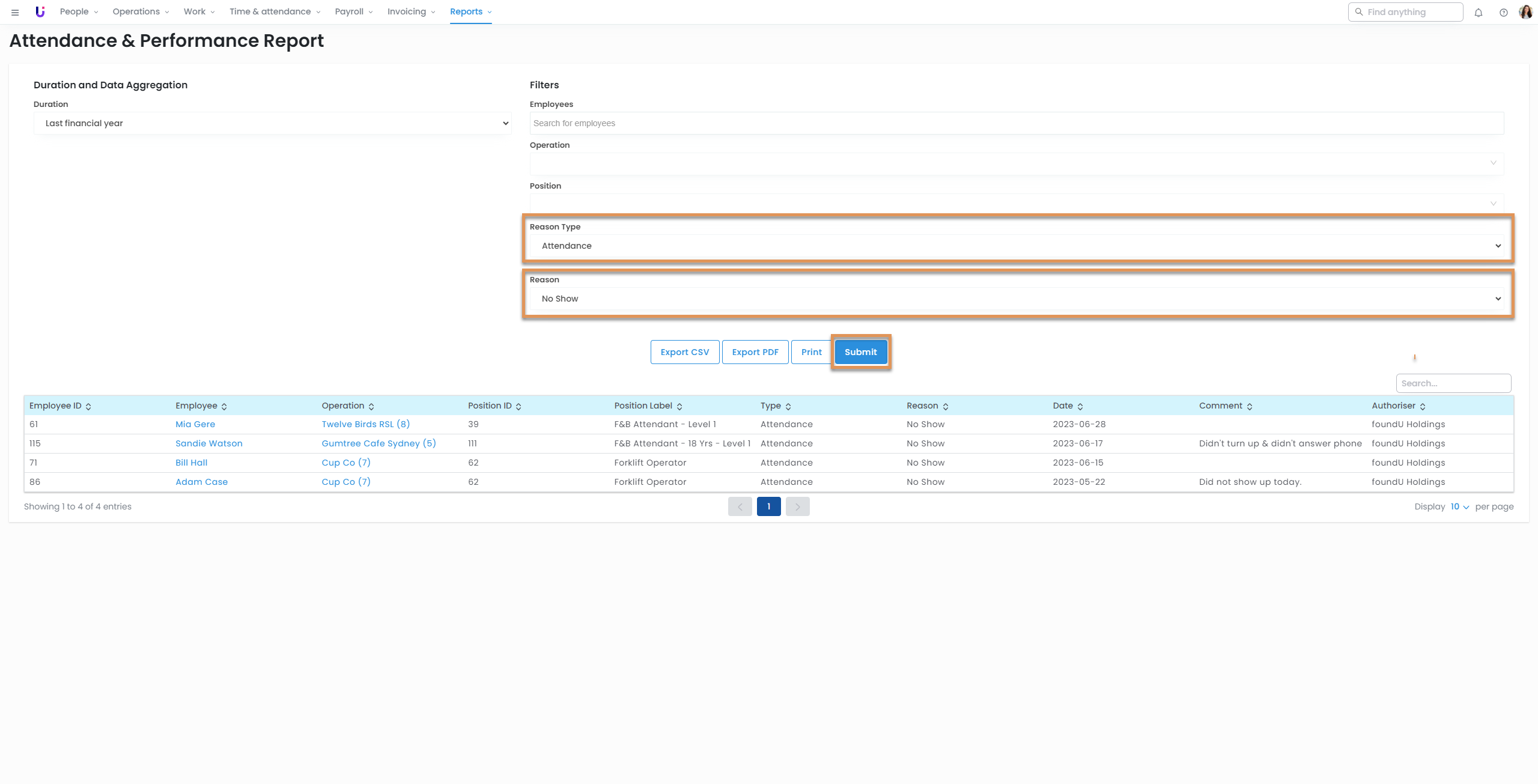This screenshot has width=1538, height=784.
Task: Expand the Duration dropdown
Action: point(273,123)
